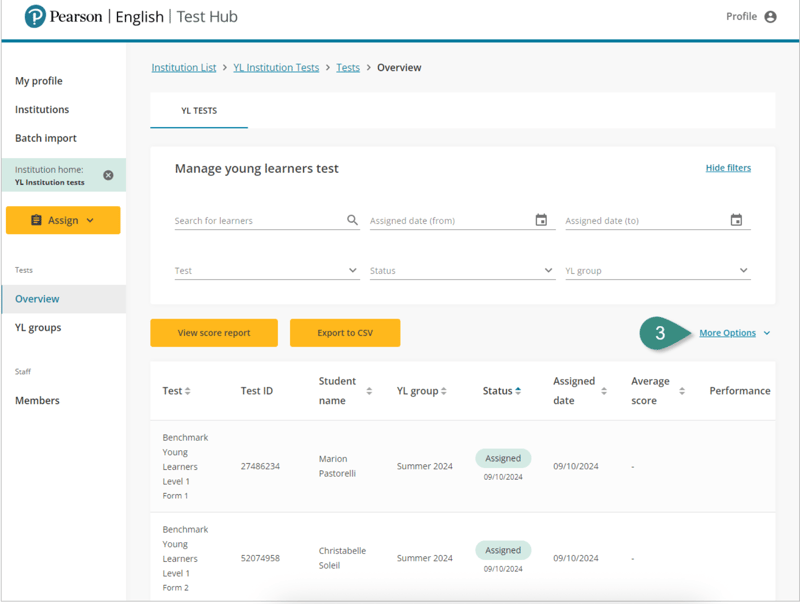Viewport: 800px width, 604px height.
Task: Open YL groups in the sidebar
Action: tap(38, 327)
